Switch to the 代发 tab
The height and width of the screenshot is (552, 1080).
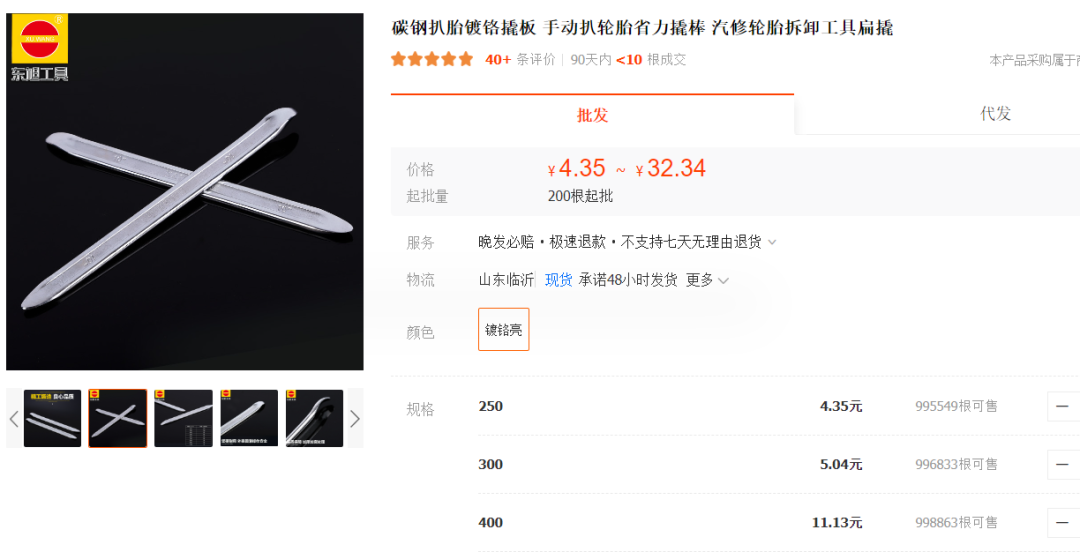point(995,114)
